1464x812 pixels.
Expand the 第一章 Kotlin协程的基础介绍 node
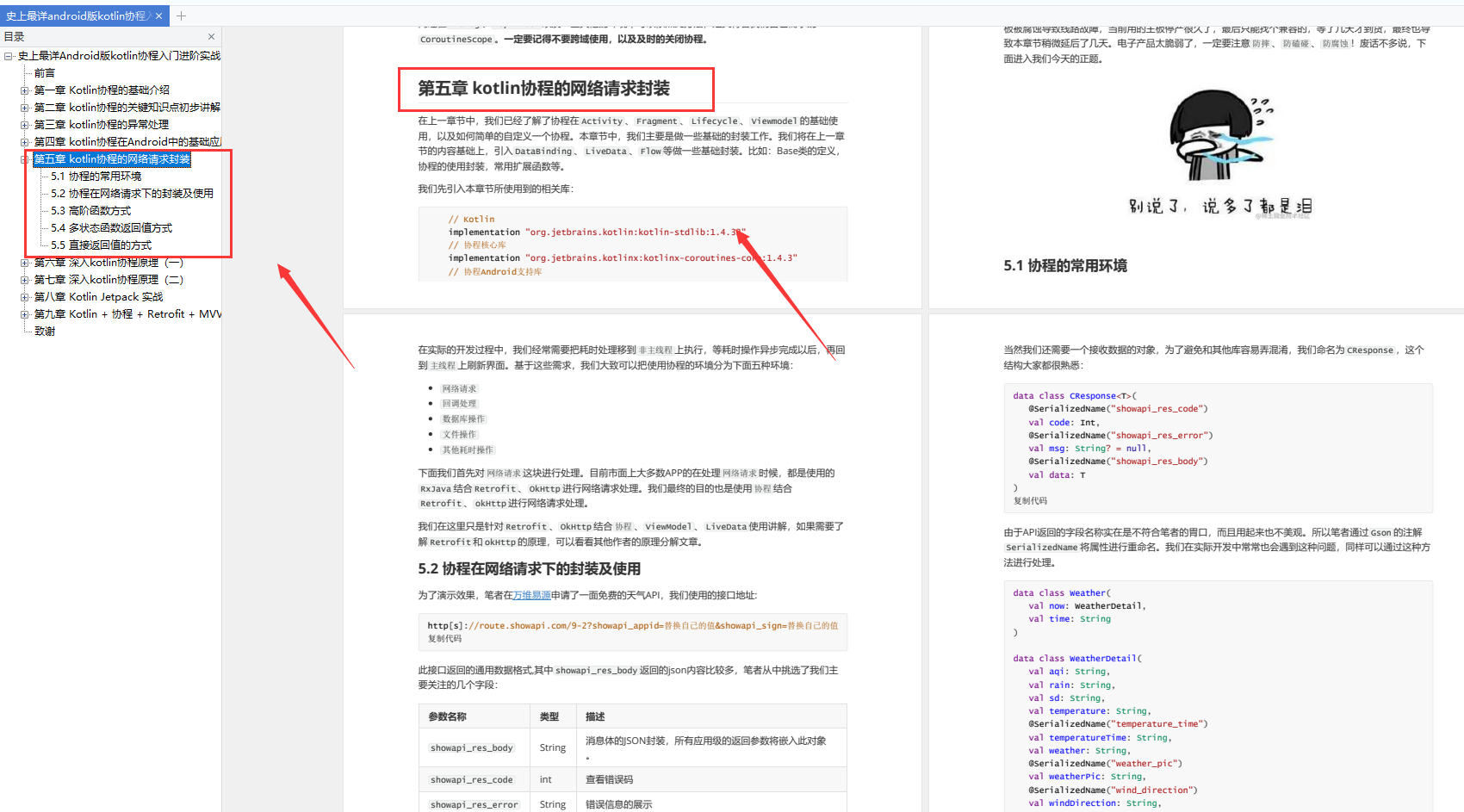click(x=25, y=90)
